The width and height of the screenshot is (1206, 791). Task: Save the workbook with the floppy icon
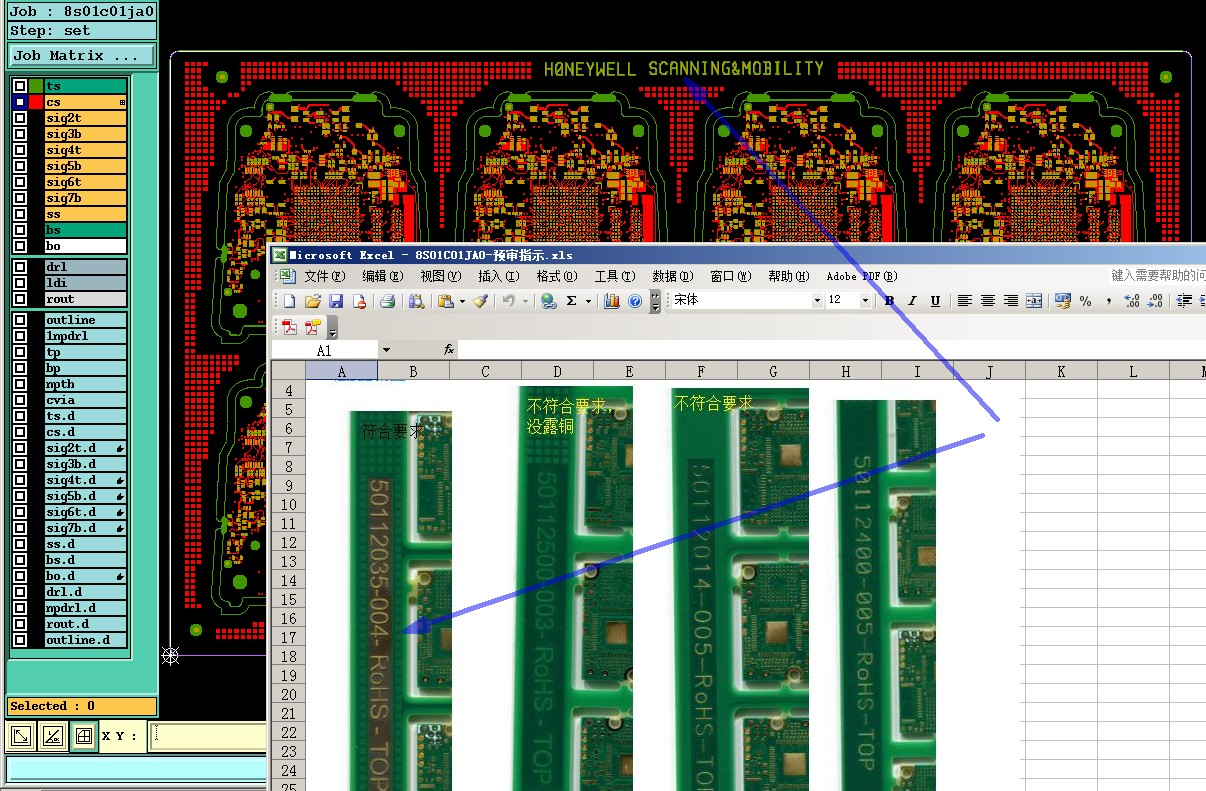pyautogui.click(x=336, y=301)
